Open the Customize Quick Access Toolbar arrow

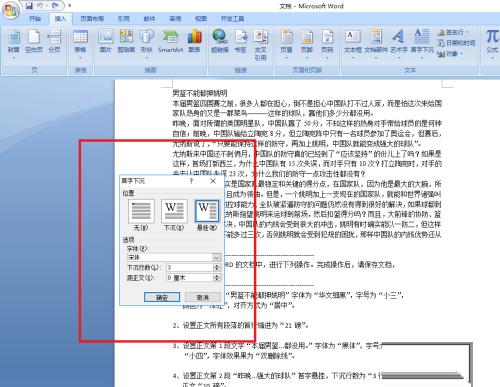coord(69,5)
